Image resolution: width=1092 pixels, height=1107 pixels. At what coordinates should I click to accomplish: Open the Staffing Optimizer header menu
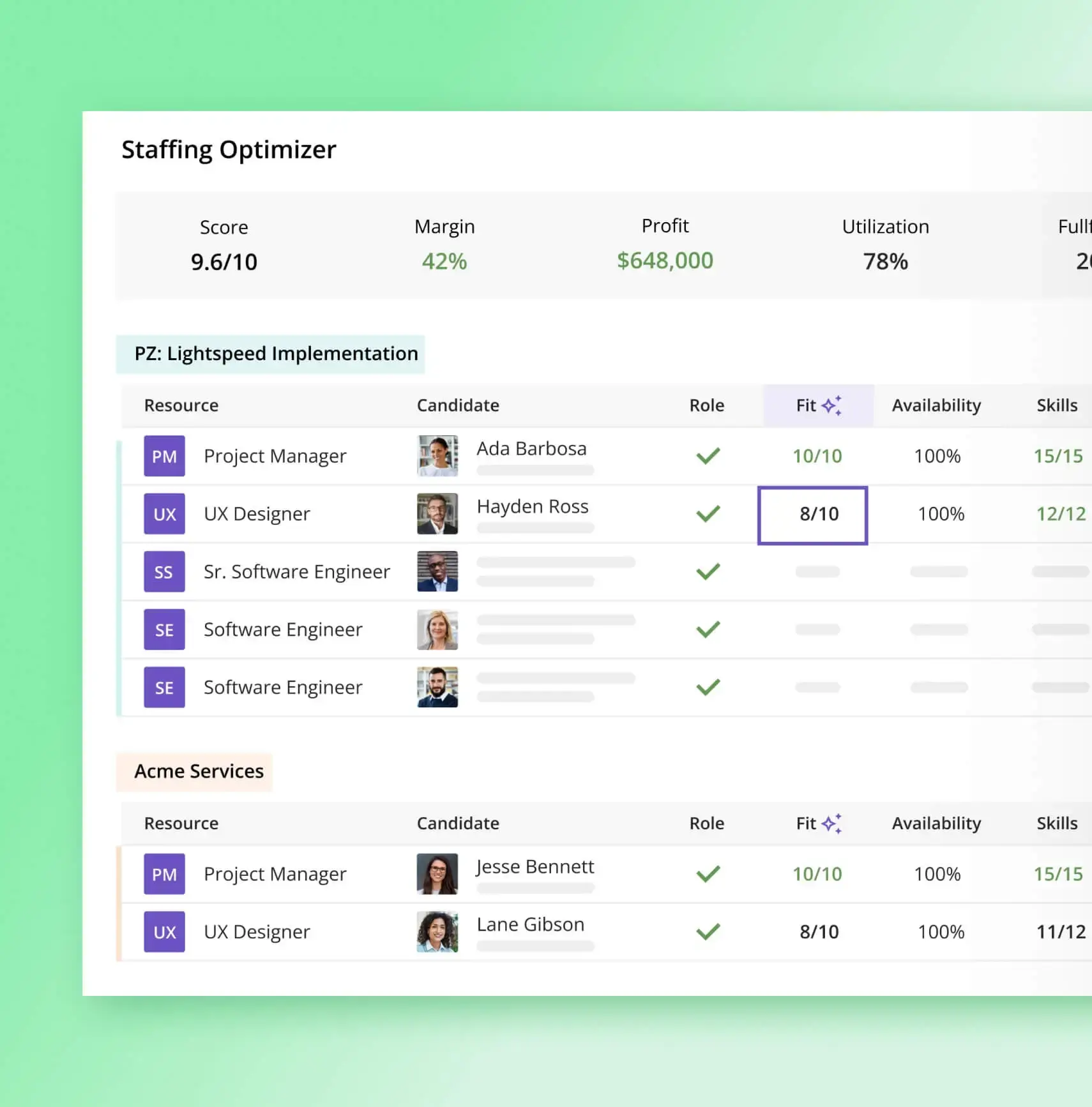228,149
